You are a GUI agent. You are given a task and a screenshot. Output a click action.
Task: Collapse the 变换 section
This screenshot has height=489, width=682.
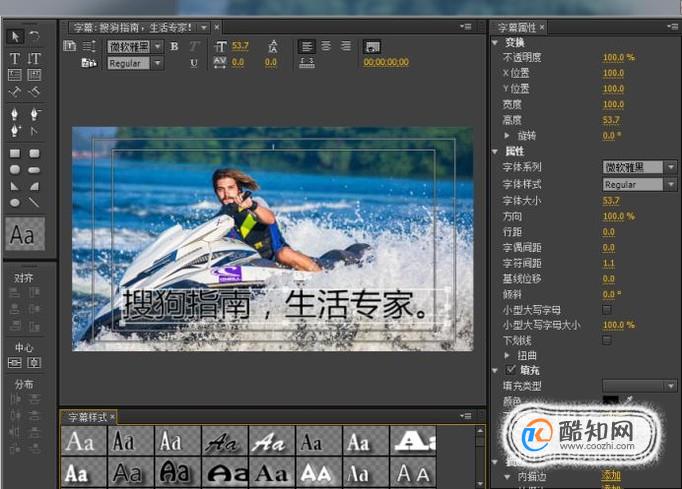coord(495,43)
